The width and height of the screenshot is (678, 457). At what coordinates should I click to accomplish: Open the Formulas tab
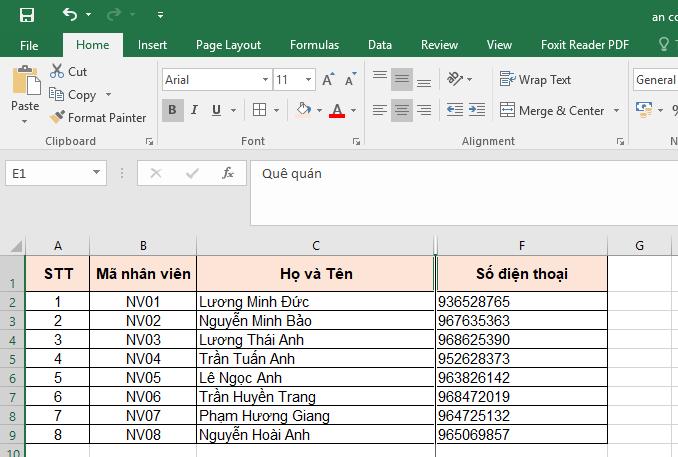coord(314,45)
